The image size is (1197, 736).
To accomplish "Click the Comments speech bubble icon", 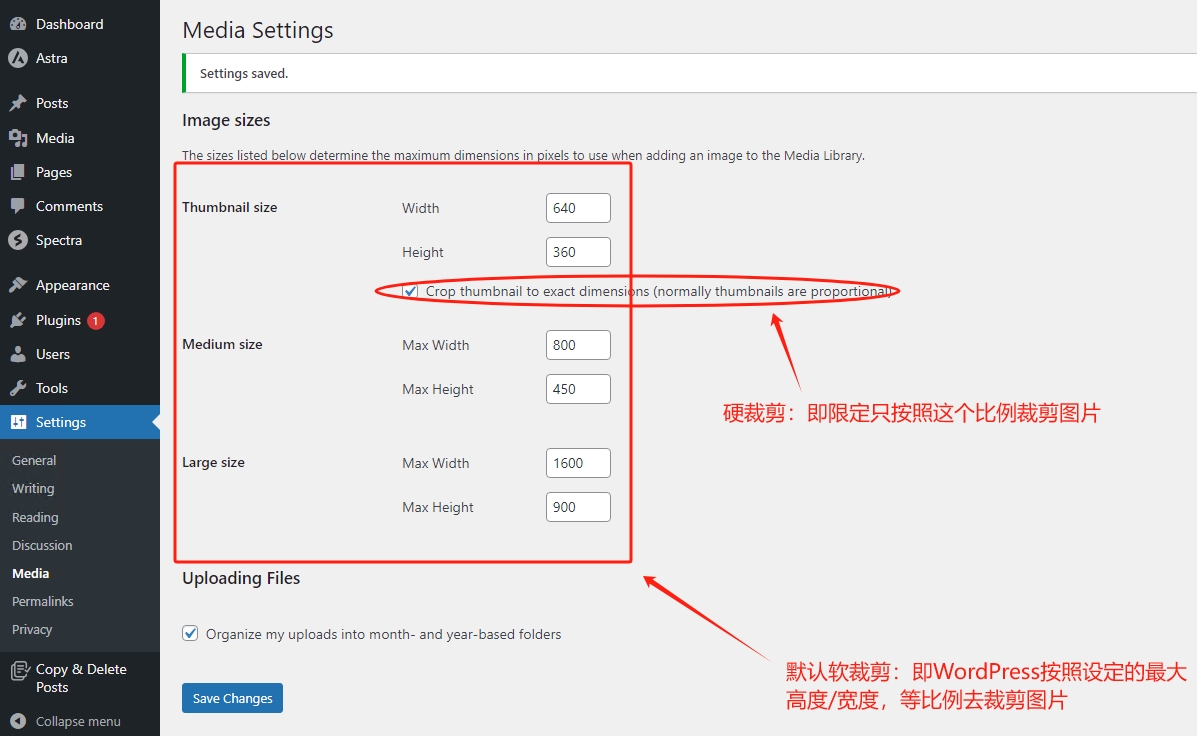I will pyautogui.click(x=18, y=206).
